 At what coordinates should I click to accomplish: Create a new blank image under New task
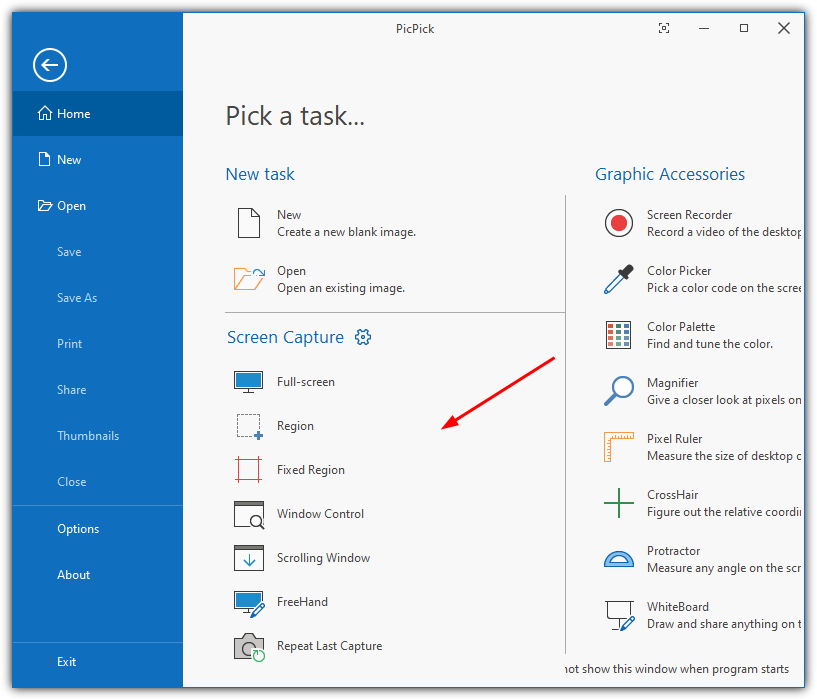(x=324, y=223)
